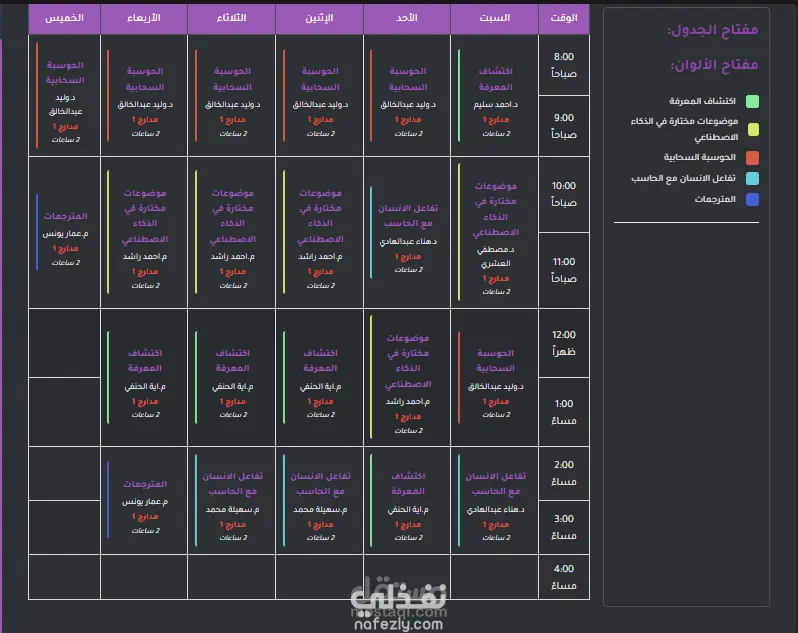Select the الإثنين column header

coord(320,18)
